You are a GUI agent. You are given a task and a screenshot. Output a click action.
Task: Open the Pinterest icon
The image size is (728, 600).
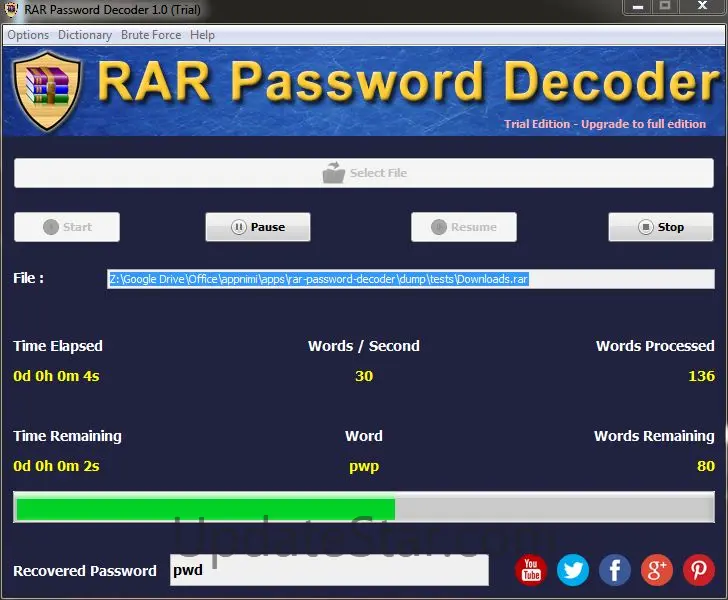click(x=699, y=570)
